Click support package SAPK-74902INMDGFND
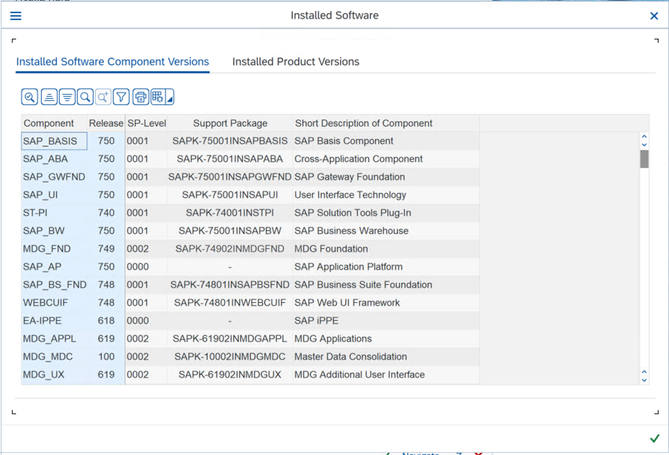Screen dimensions: 669x455 point(230,248)
